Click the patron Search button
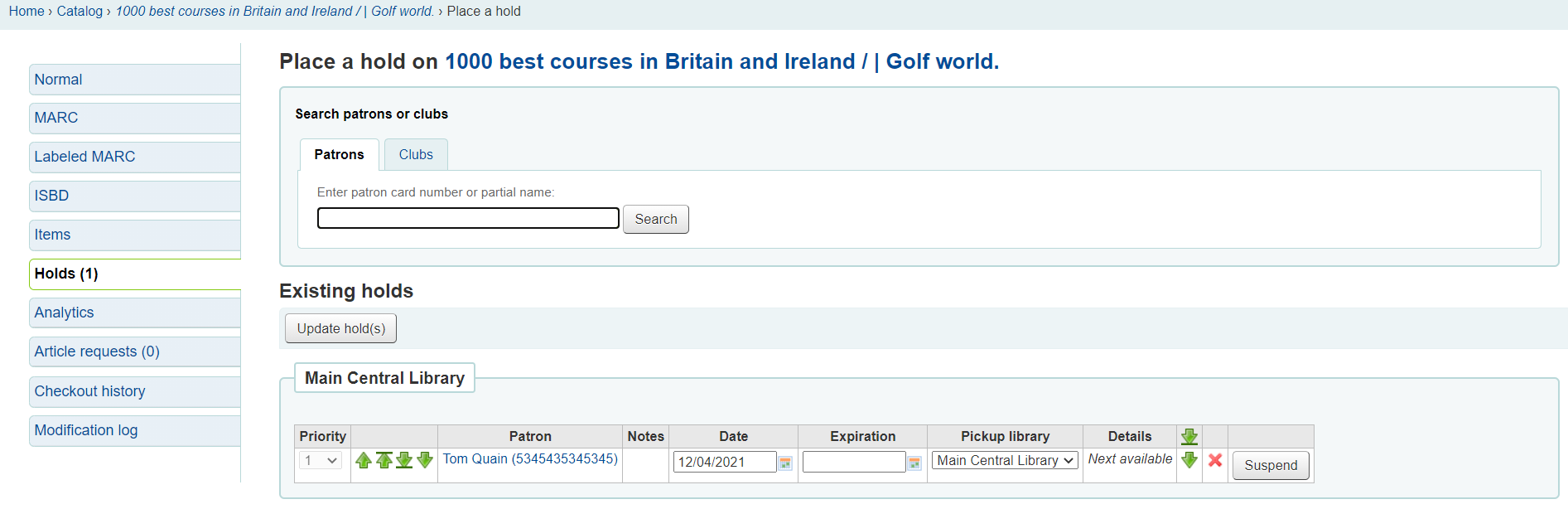Viewport: 1568px width, 509px height. [656, 219]
